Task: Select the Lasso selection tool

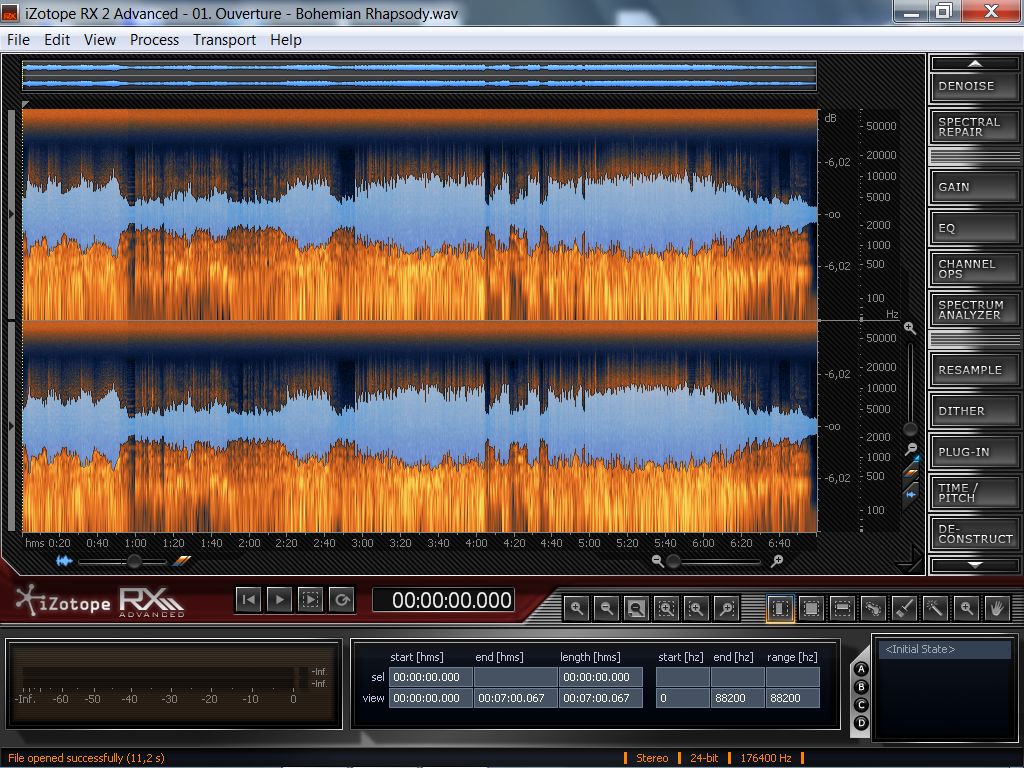Action: tap(873, 607)
